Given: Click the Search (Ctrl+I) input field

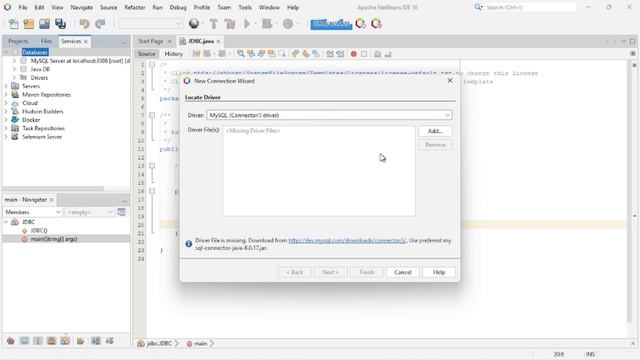Looking at the screenshot, I should (530, 7).
